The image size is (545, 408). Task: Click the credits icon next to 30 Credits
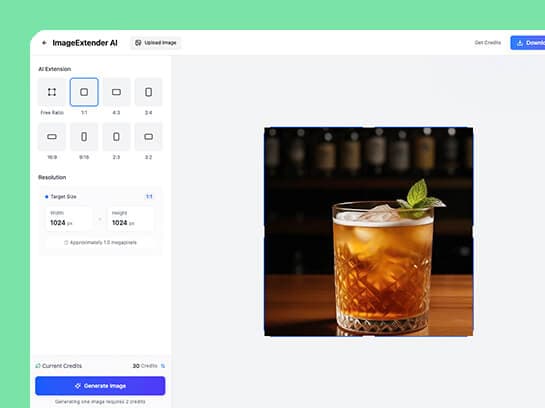163,366
